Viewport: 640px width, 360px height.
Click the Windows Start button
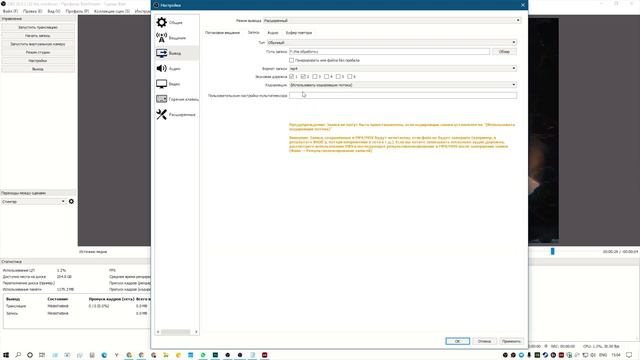pyautogui.click(x=6, y=355)
